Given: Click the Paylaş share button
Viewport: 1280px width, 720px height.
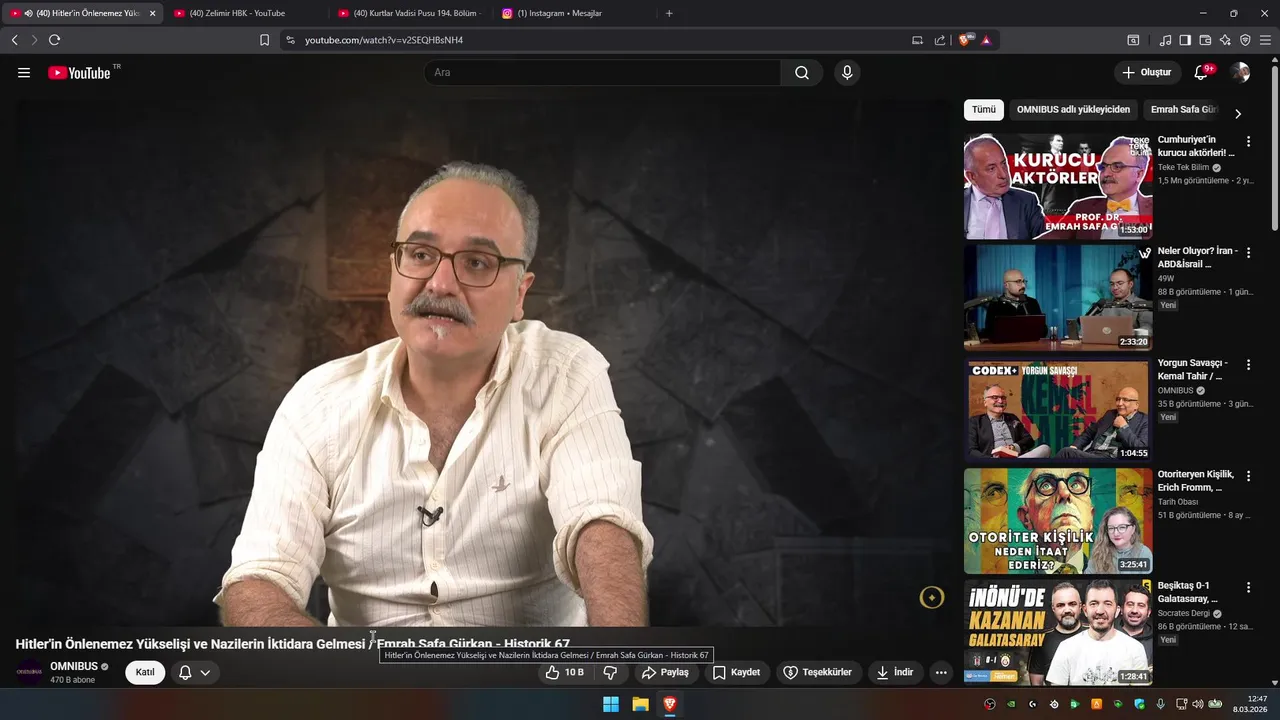Looking at the screenshot, I should tap(665, 673).
